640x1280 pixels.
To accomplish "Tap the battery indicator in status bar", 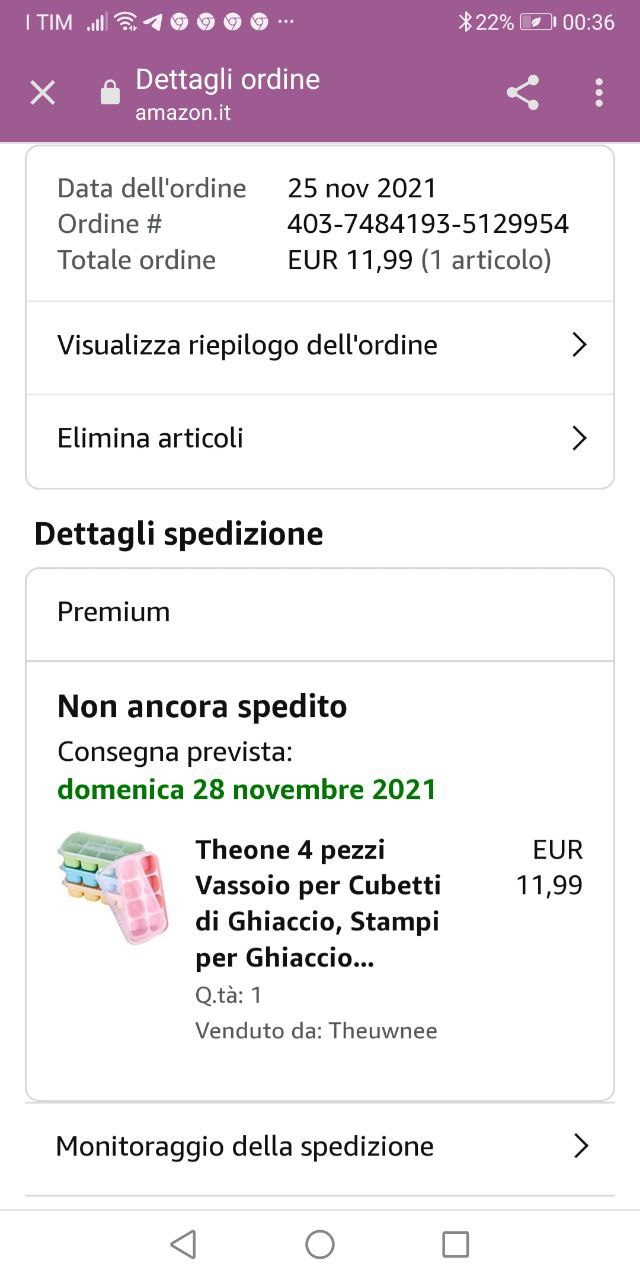I will coord(536,22).
